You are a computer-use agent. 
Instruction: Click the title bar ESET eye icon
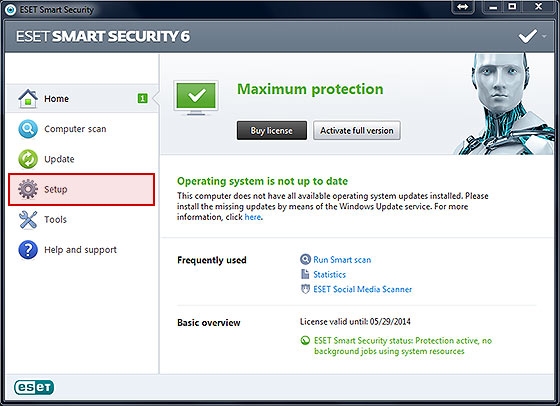click(10, 10)
